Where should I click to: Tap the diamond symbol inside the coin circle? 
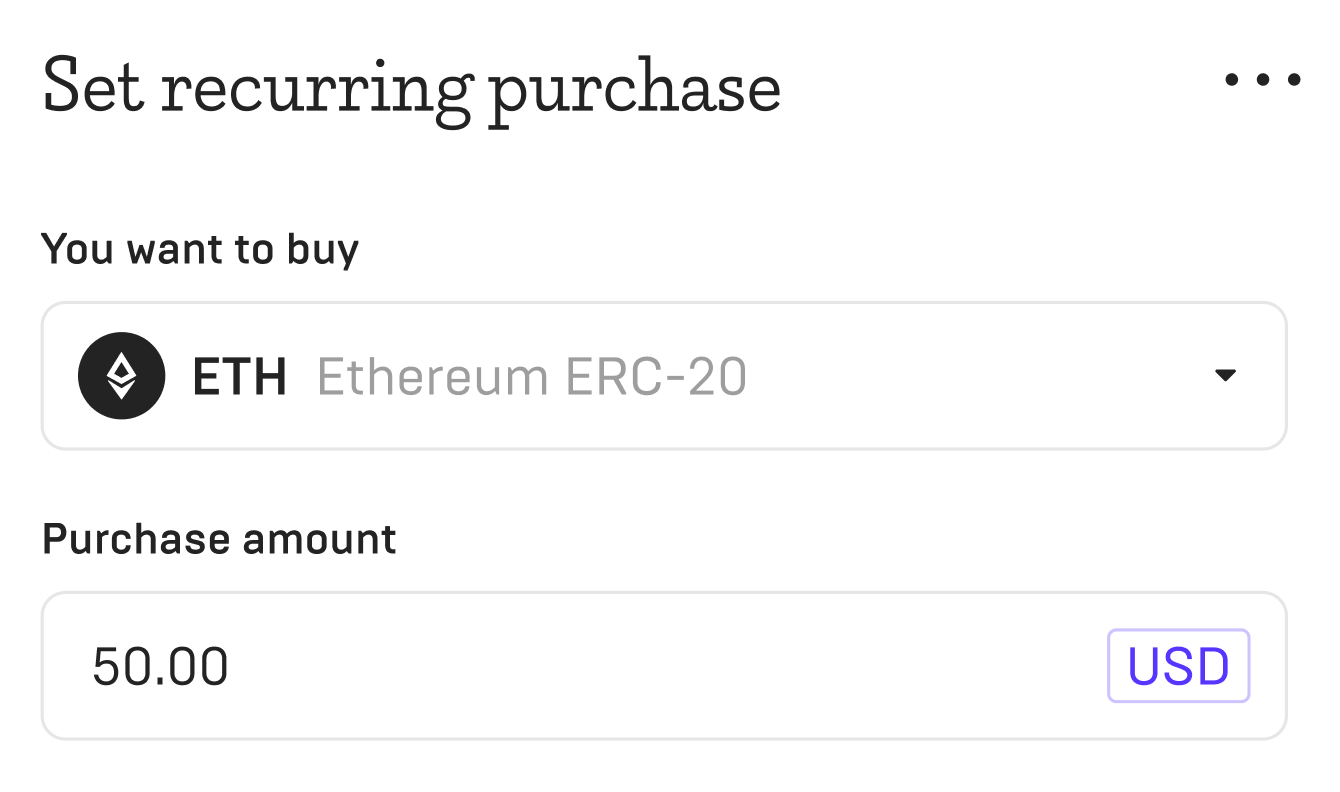[x=121, y=375]
